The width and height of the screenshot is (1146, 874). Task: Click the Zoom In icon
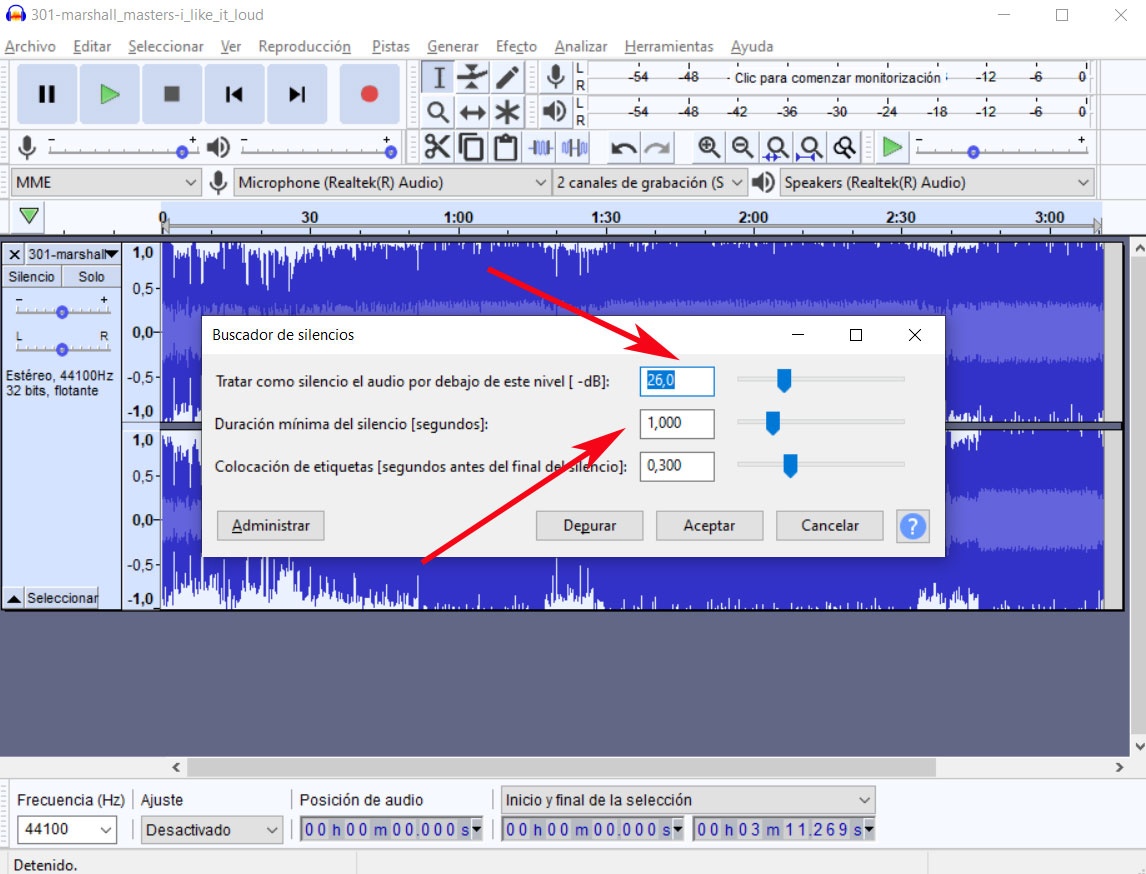(708, 148)
